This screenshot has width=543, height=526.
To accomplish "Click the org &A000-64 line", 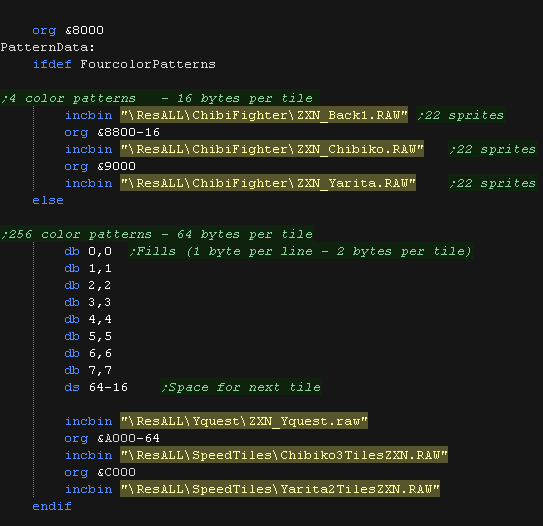I will [112, 438].
